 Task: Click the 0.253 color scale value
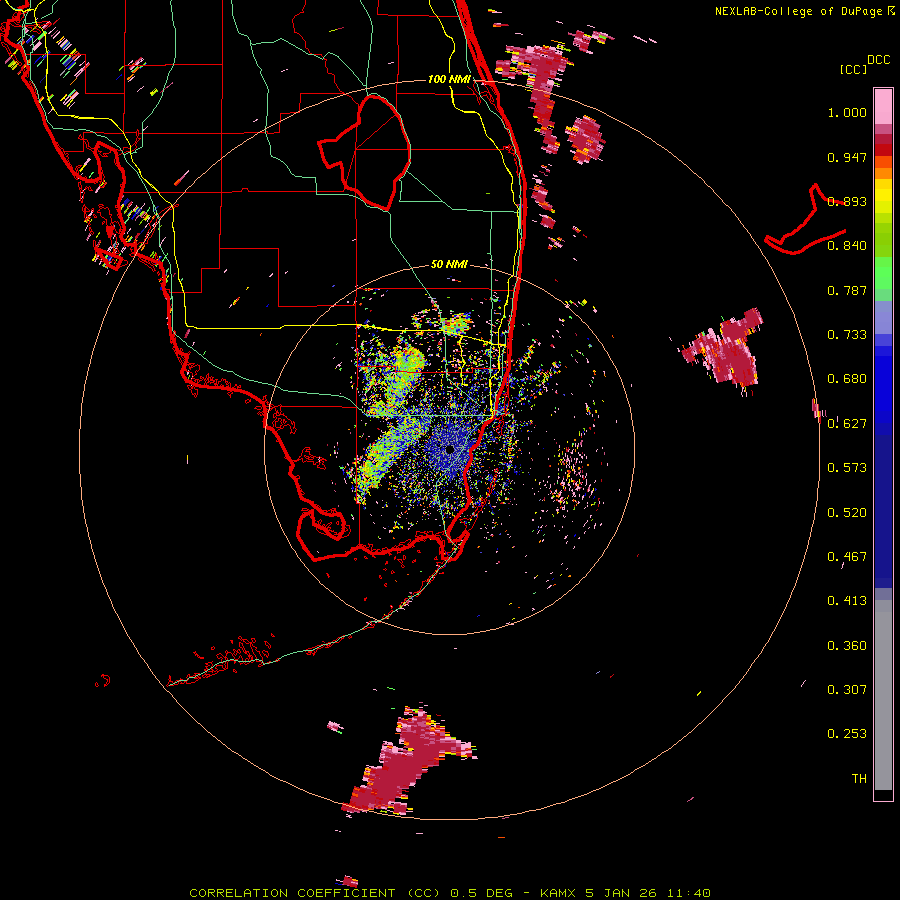pyautogui.click(x=847, y=734)
